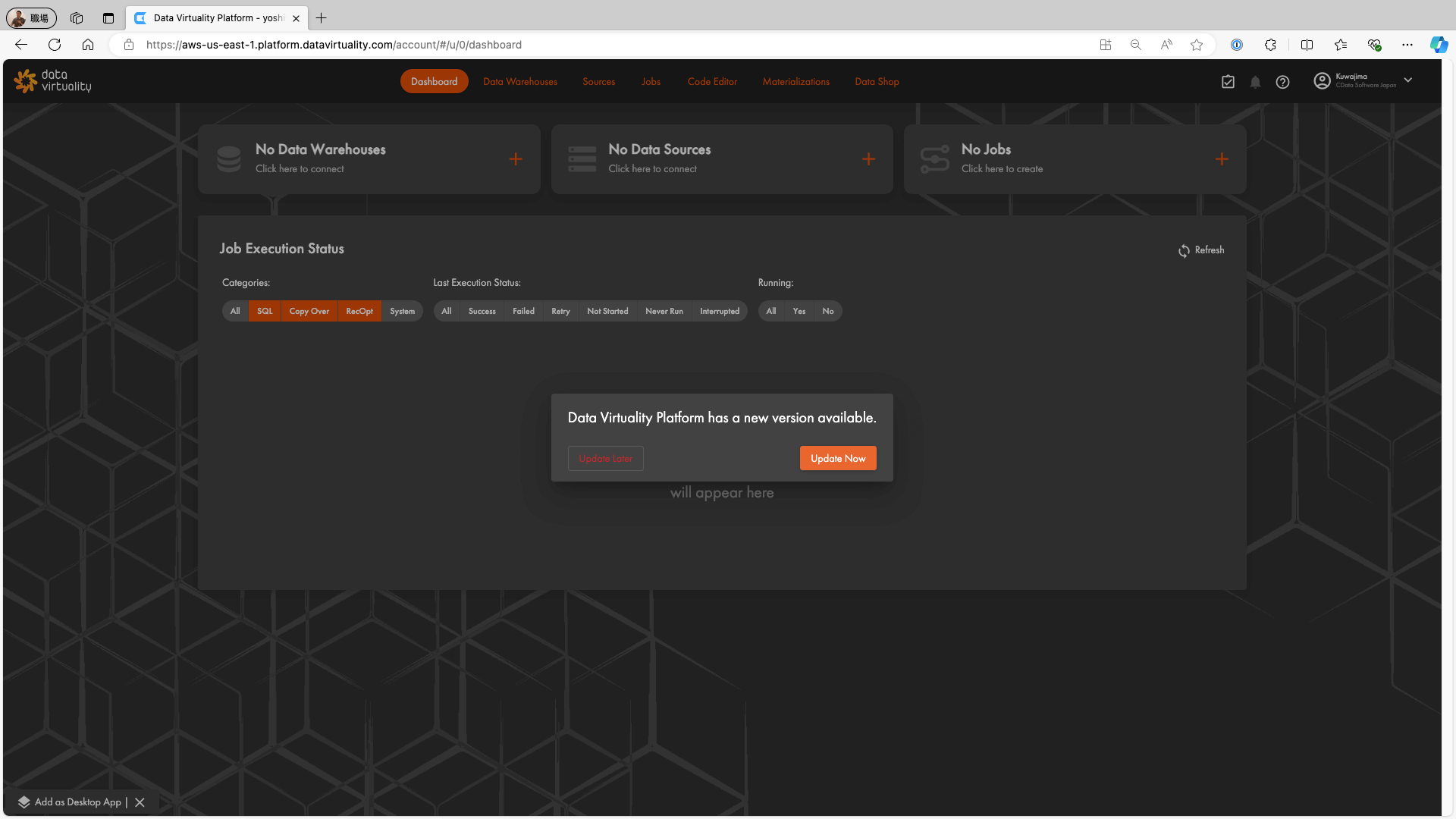The image size is (1456, 819).
Task: Open the tab actions menu icon
Action: pyautogui.click(x=108, y=17)
